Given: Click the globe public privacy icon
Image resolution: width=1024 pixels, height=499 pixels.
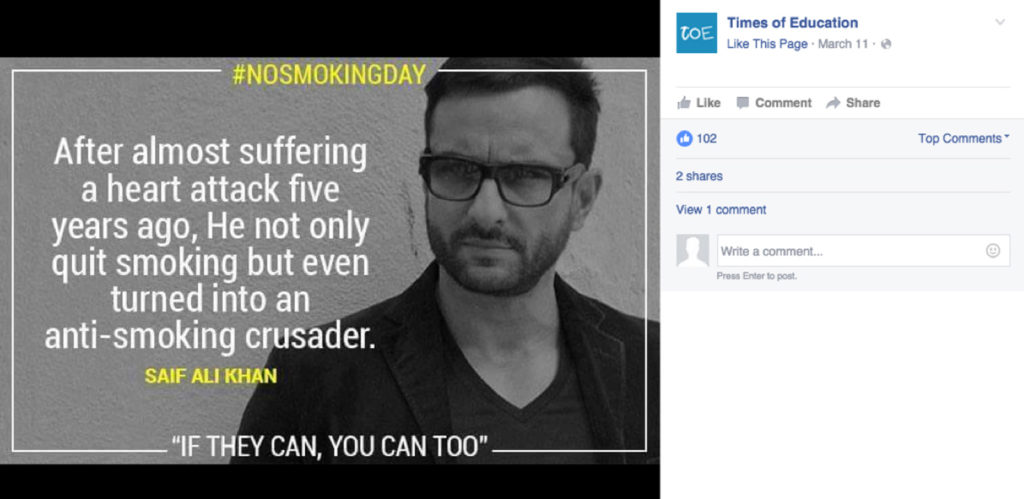Looking at the screenshot, I should coord(886,44).
